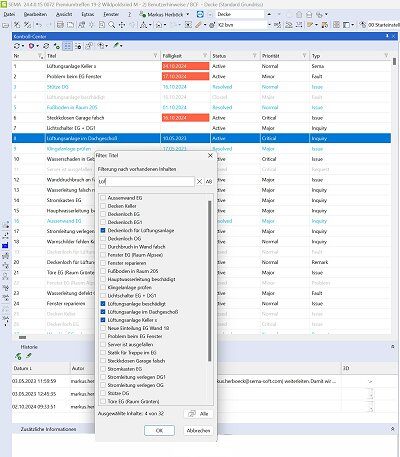Uncheck Lüftungsanlage beschädigt checkbox
The height and width of the screenshot is (457, 400).
(103, 304)
